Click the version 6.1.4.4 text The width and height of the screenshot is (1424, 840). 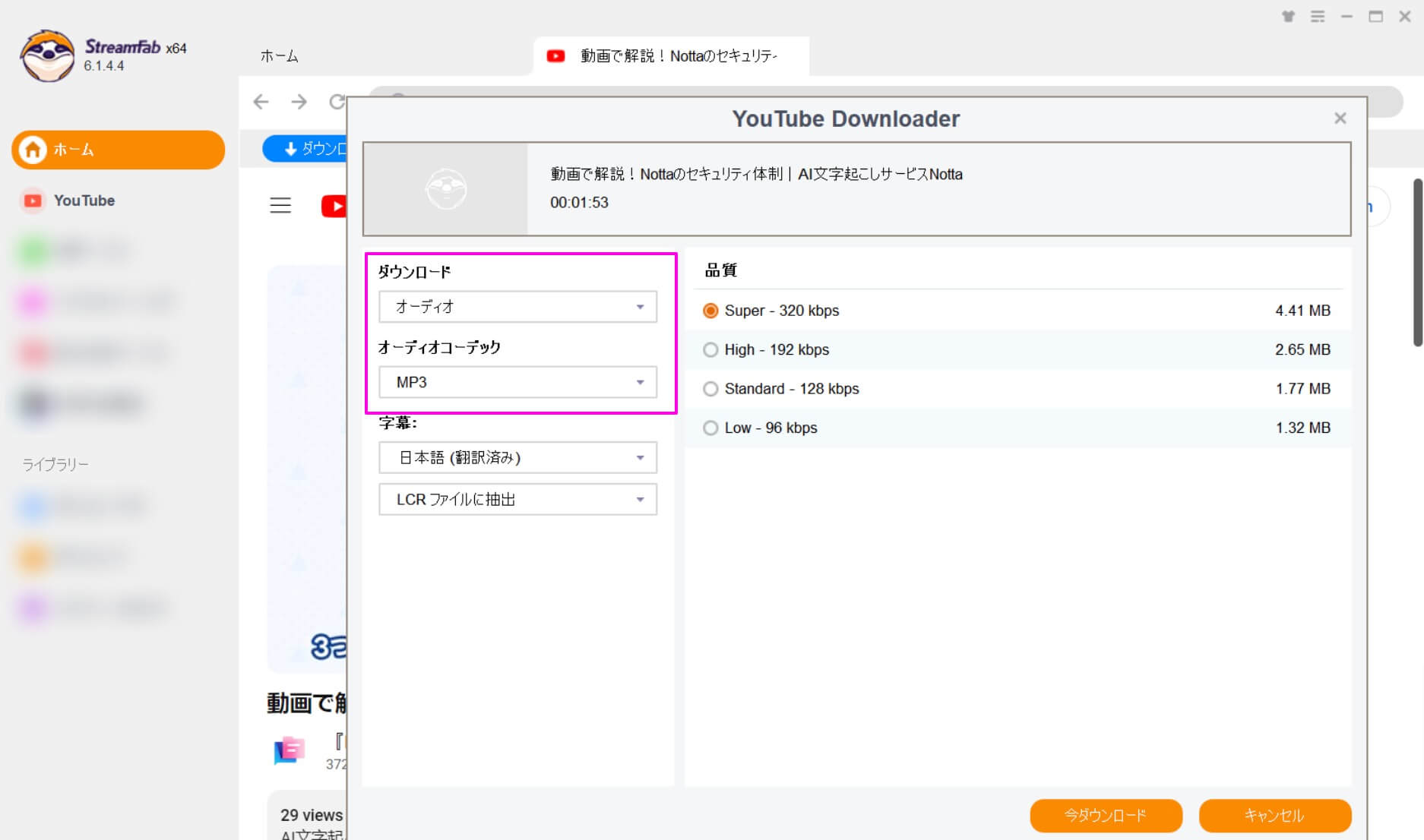[104, 66]
